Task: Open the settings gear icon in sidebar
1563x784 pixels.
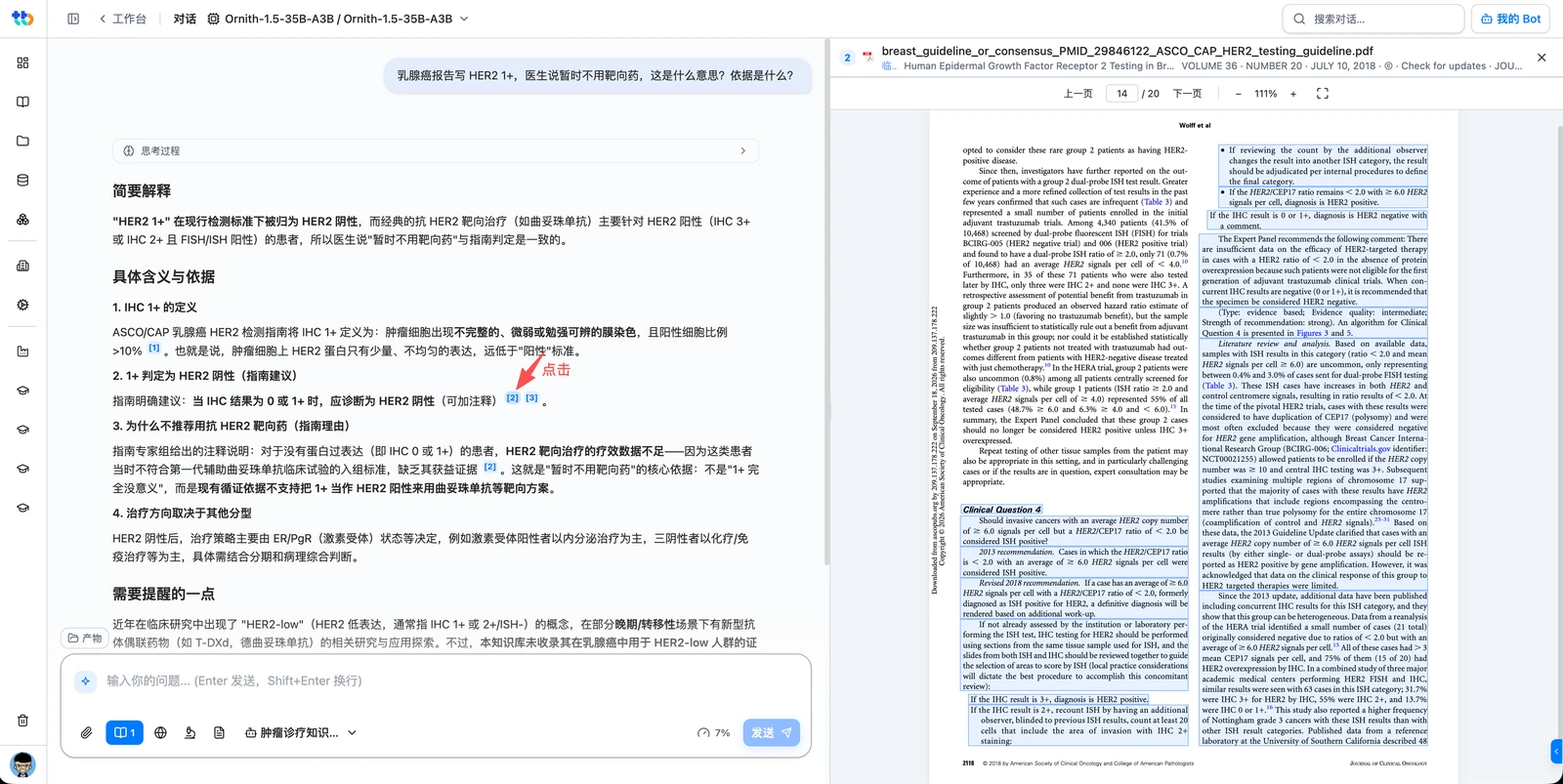Action: [22, 305]
